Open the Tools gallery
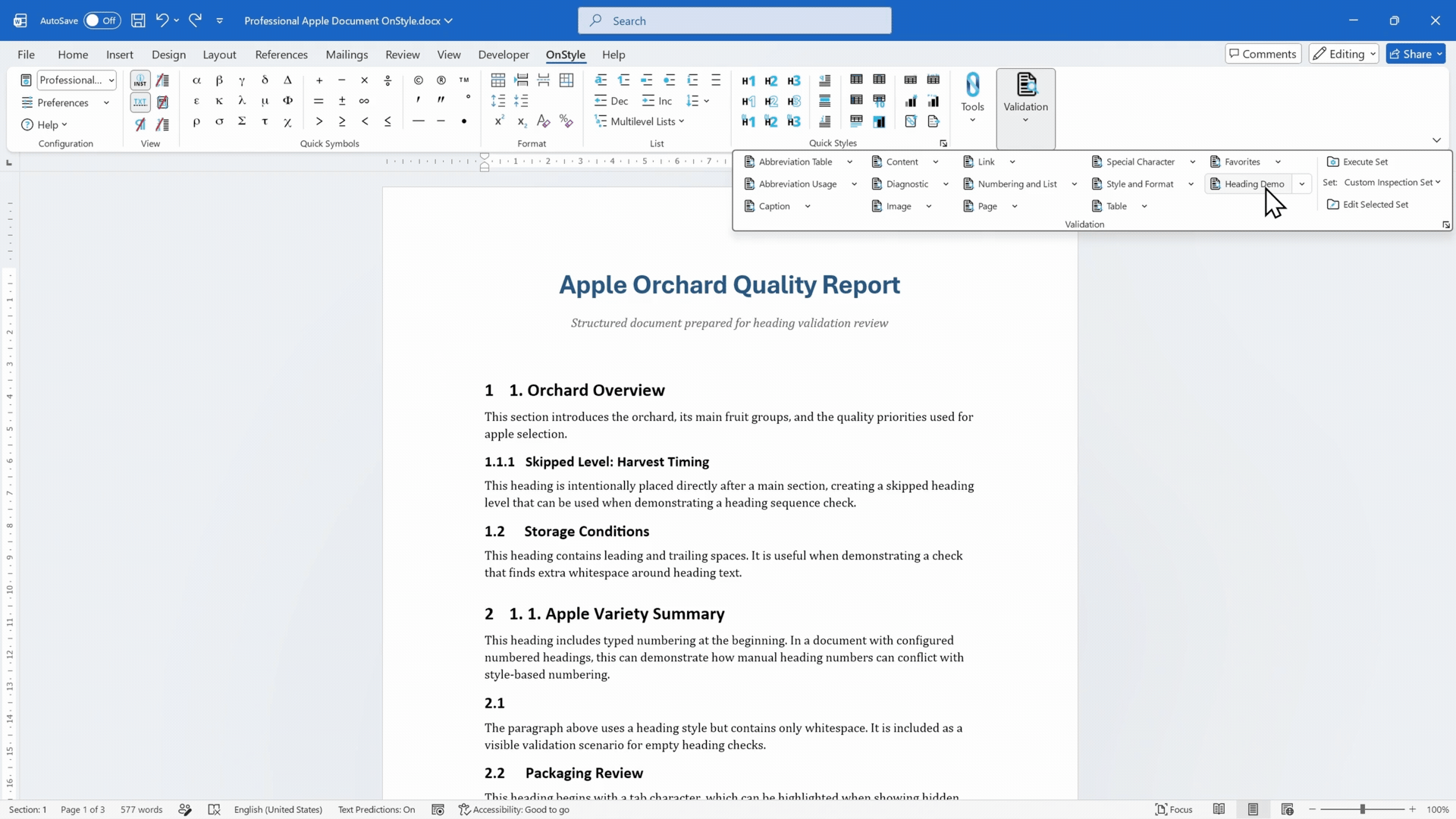Image resolution: width=1456 pixels, height=819 pixels. [972, 99]
